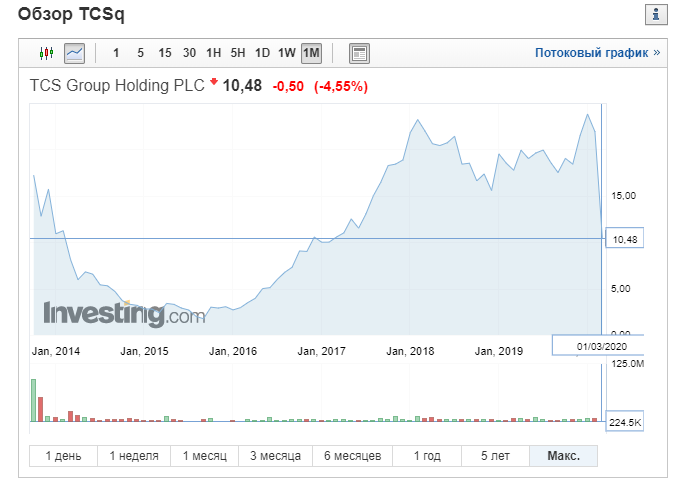Click the Jan, 2019 axis label
The height and width of the screenshot is (481, 680).
click(499, 351)
